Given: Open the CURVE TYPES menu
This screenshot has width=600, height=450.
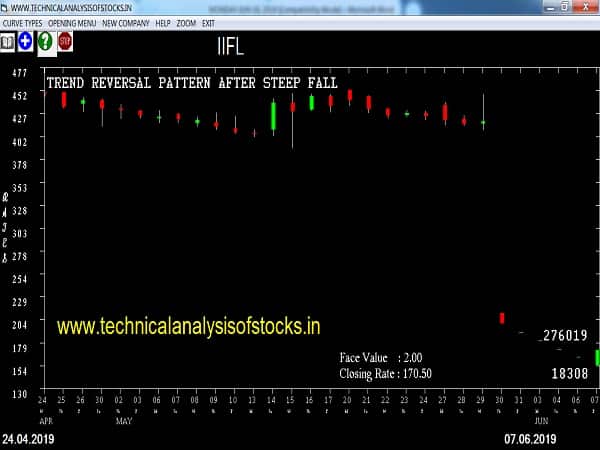Looking at the screenshot, I should (x=24, y=22).
